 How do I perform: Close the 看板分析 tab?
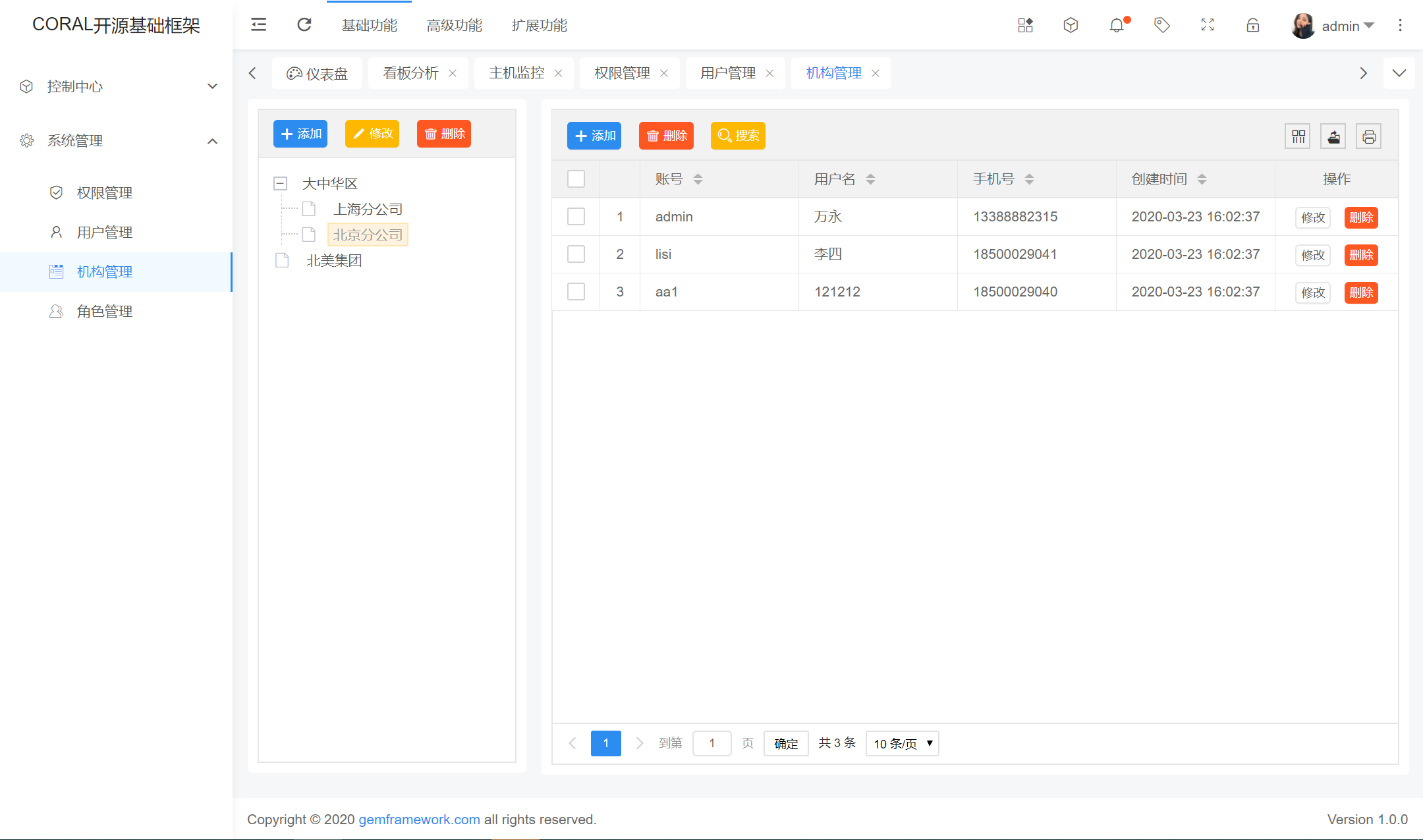453,73
